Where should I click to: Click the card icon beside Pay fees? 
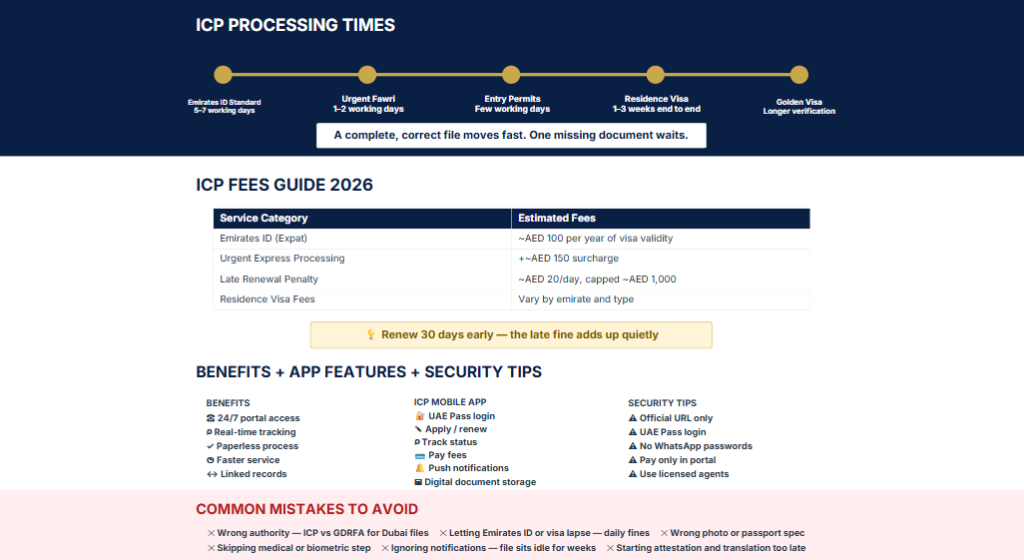(419, 456)
